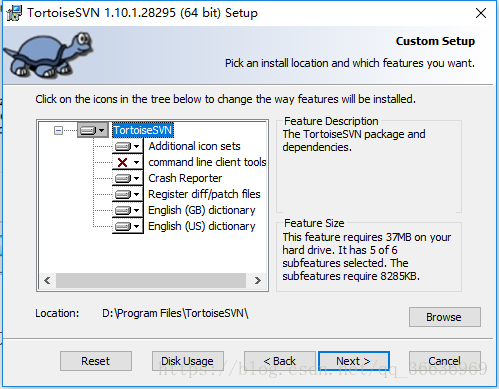
Task: Click the TortoiseSVN installer icon in the title bar
Action: click(x=14, y=13)
